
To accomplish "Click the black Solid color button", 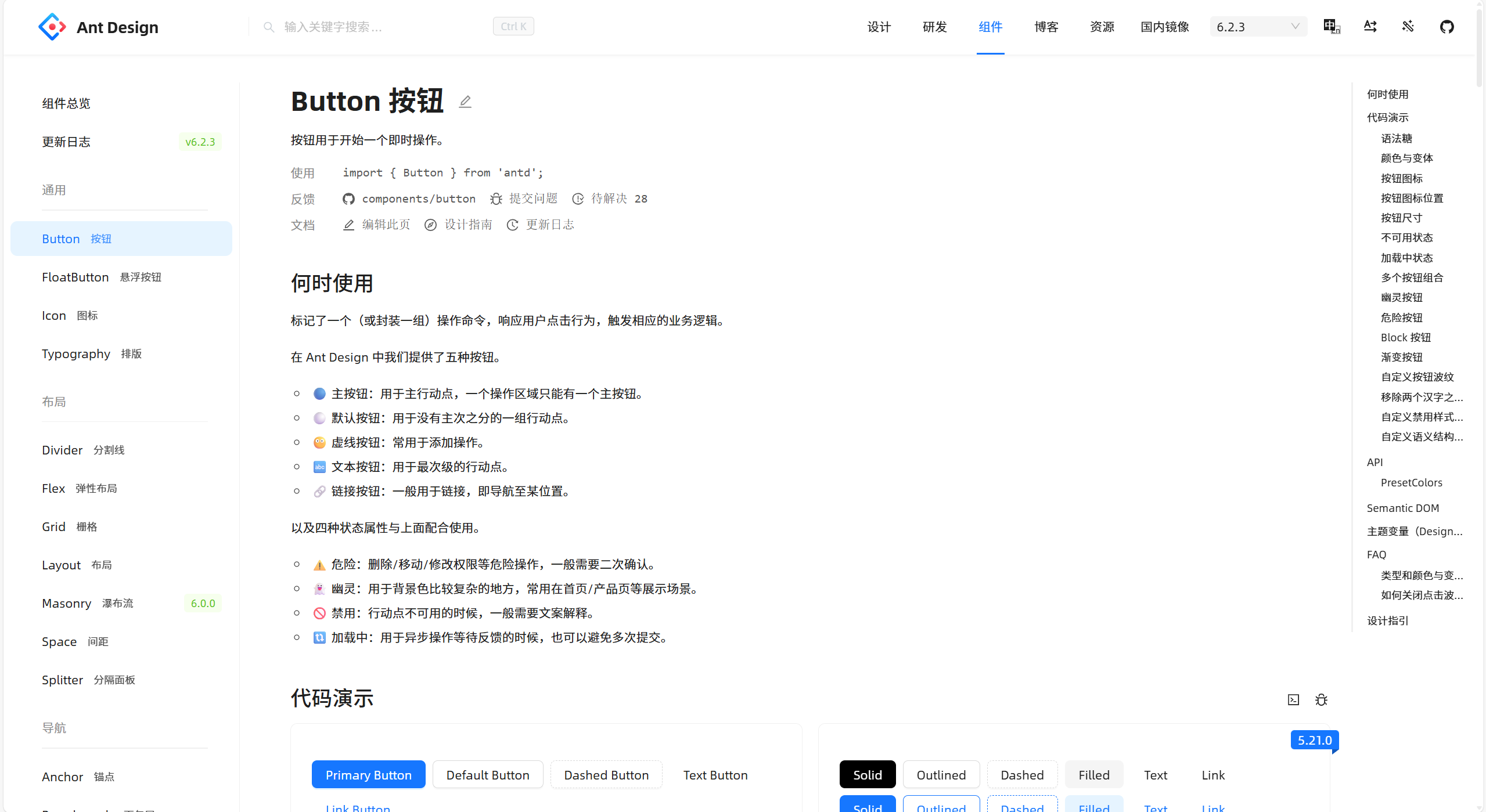I will 867,775.
